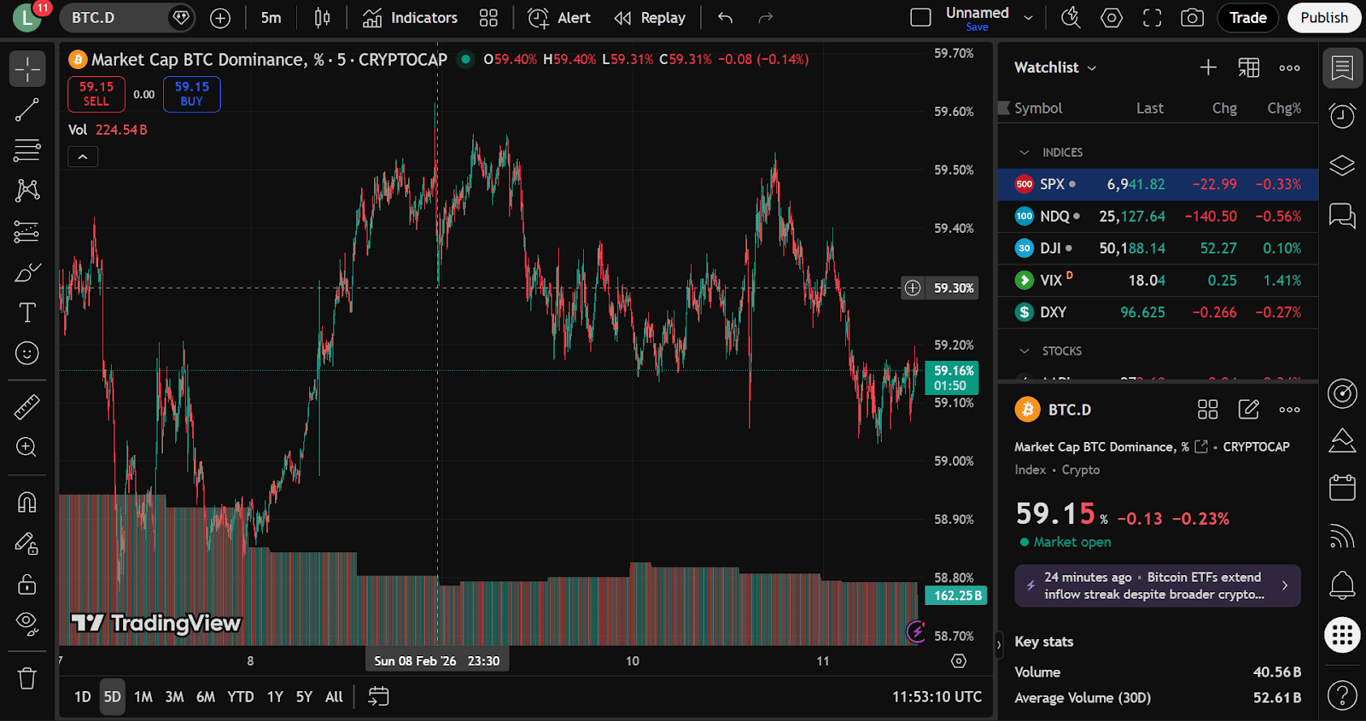The width and height of the screenshot is (1366, 721).
Task: Click the Publish button
Action: (x=1325, y=18)
